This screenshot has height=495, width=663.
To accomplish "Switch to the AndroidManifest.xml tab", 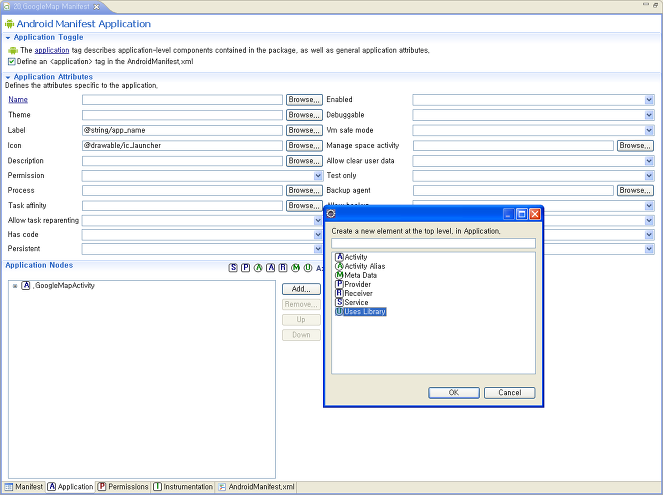I will (x=256, y=487).
